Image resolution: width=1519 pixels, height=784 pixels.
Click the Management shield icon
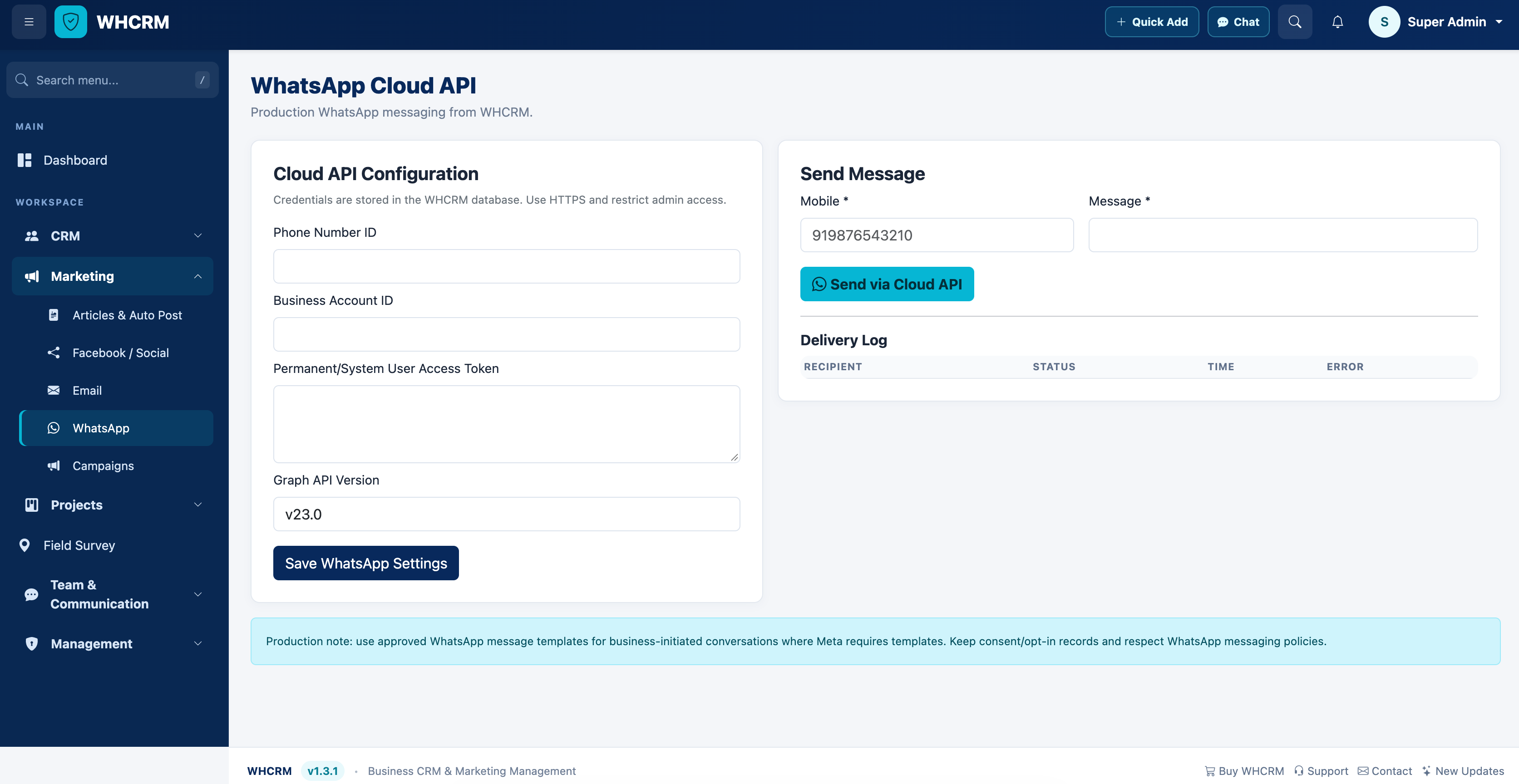[x=32, y=644]
